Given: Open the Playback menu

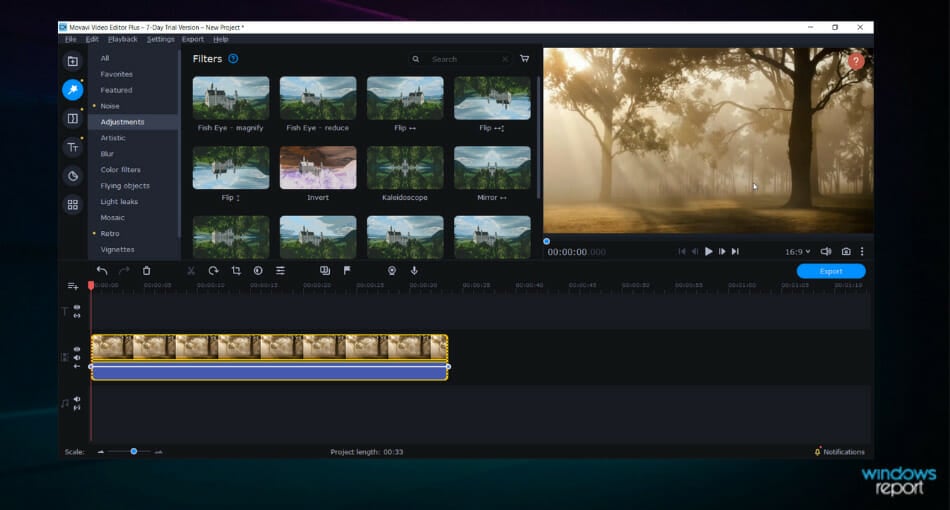Looking at the screenshot, I should pos(123,39).
